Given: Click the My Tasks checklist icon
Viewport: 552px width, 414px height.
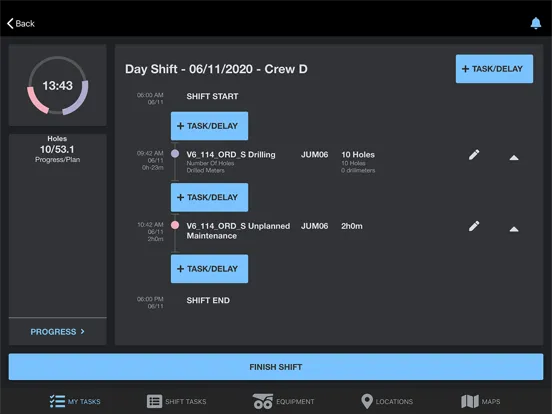Looking at the screenshot, I should coord(57,401).
